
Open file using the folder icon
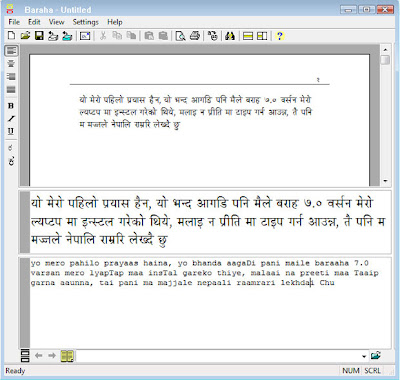pos(25,36)
